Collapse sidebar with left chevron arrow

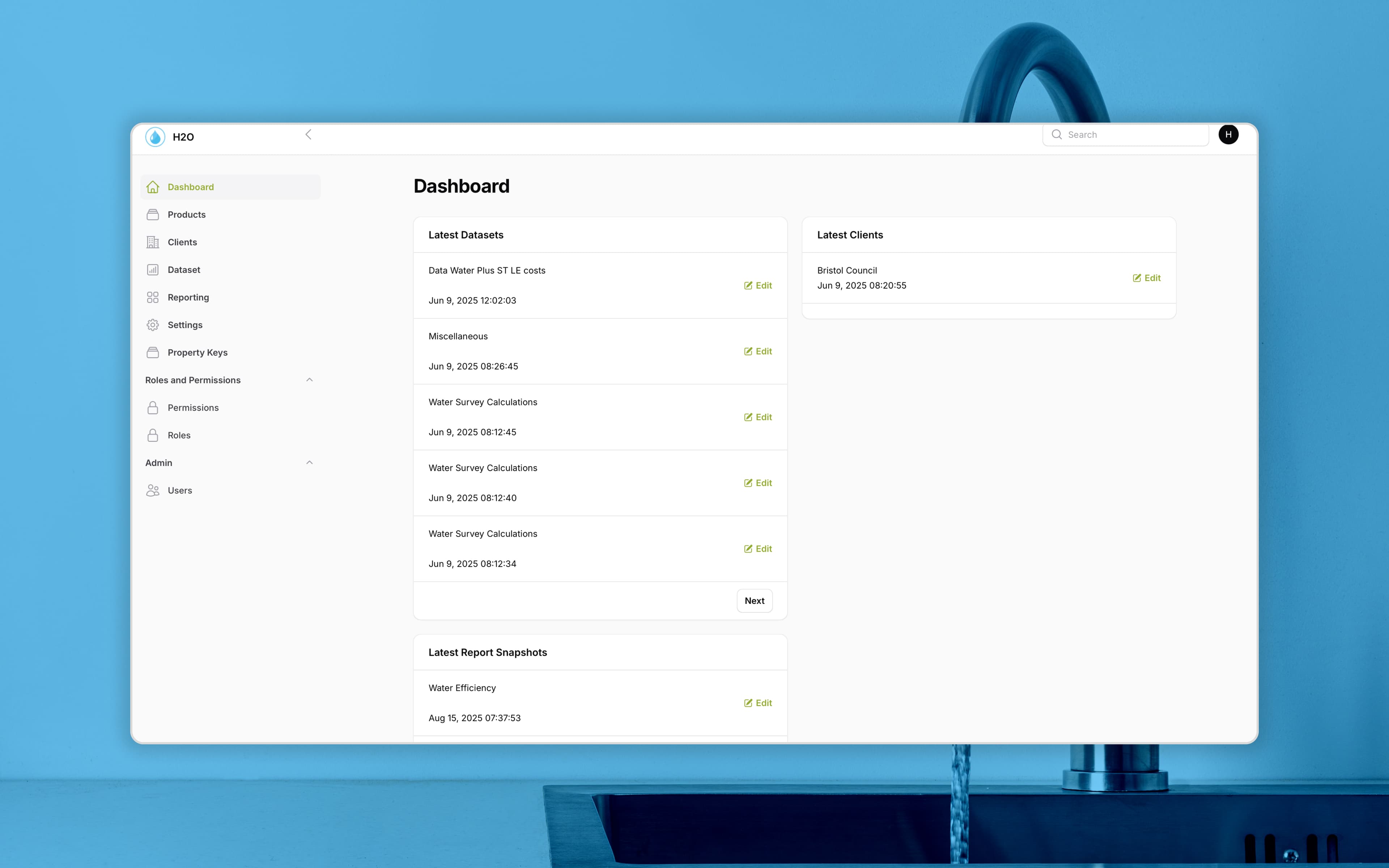point(308,134)
